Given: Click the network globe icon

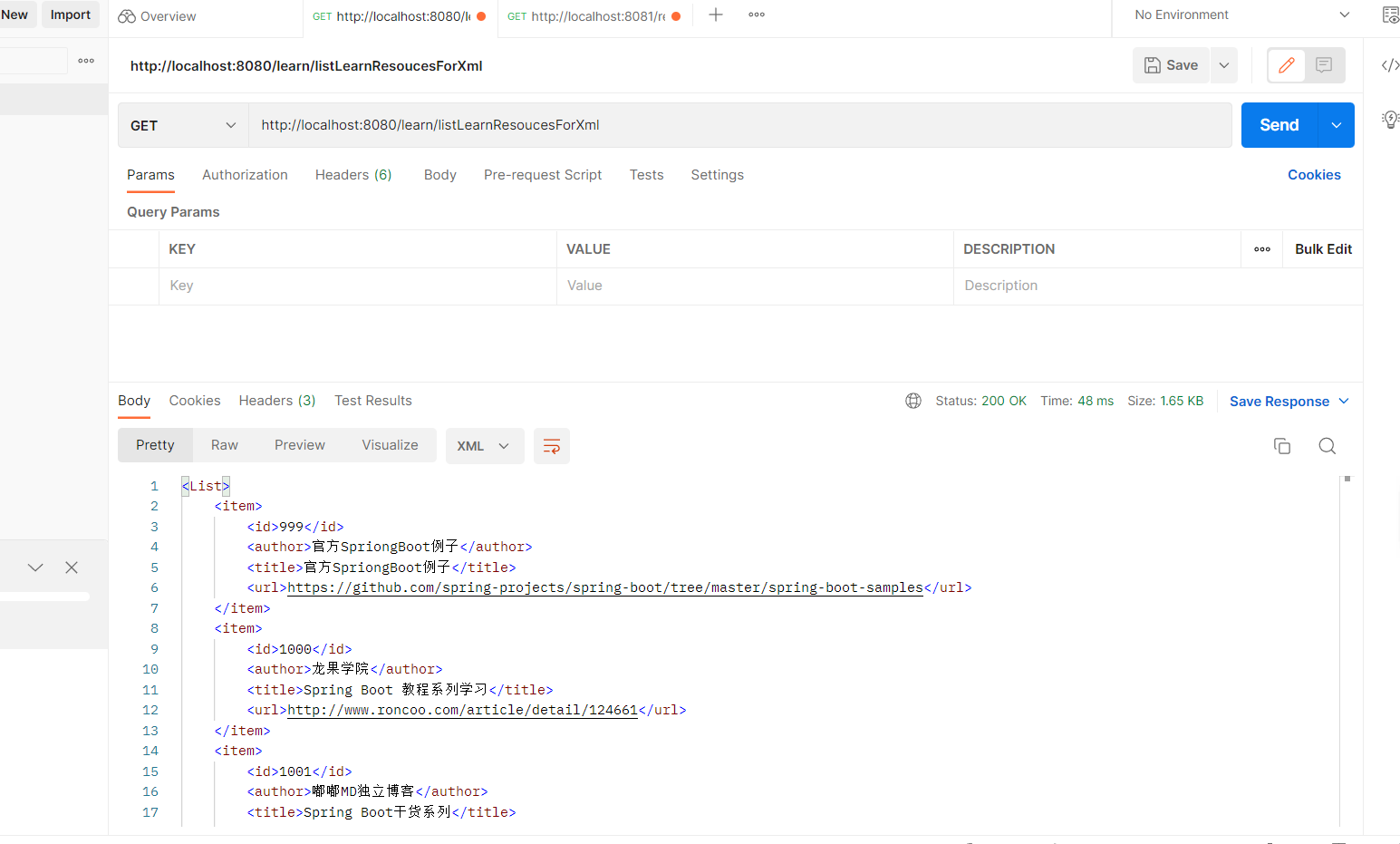Looking at the screenshot, I should pyautogui.click(x=913, y=401).
